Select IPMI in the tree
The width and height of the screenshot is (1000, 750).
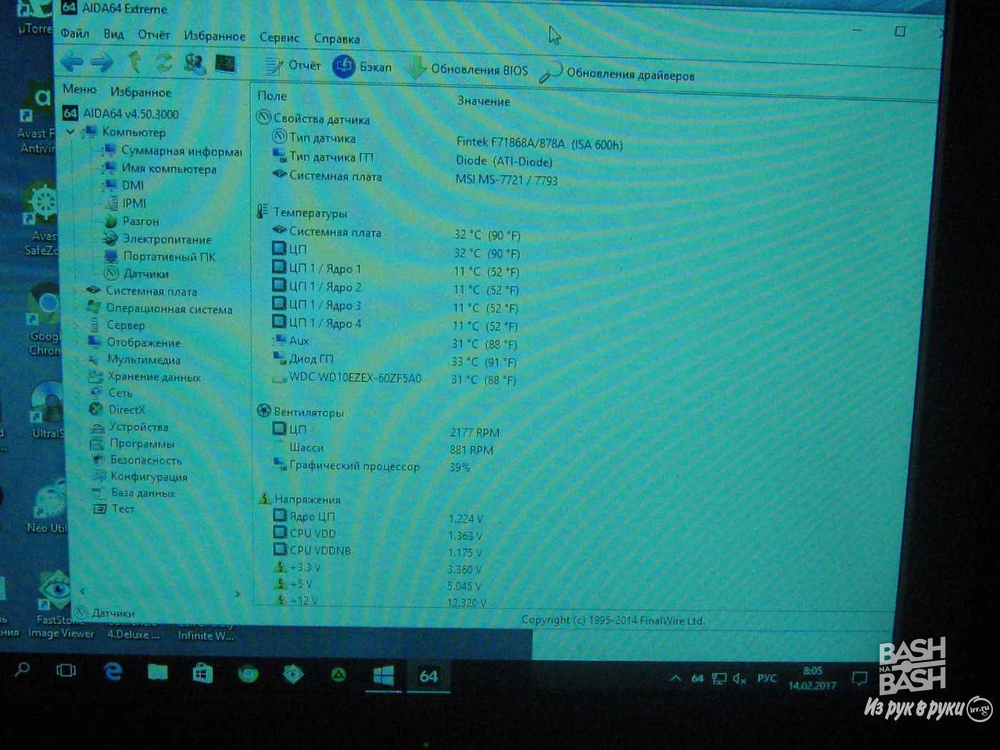click(x=126, y=203)
